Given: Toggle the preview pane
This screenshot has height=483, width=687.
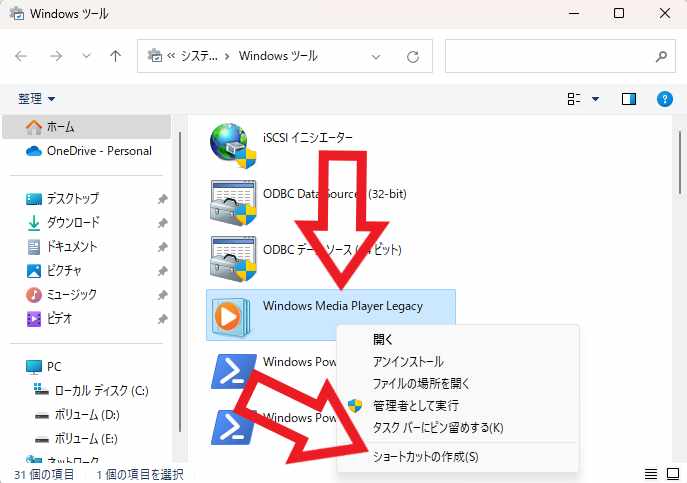Looking at the screenshot, I should (629, 99).
